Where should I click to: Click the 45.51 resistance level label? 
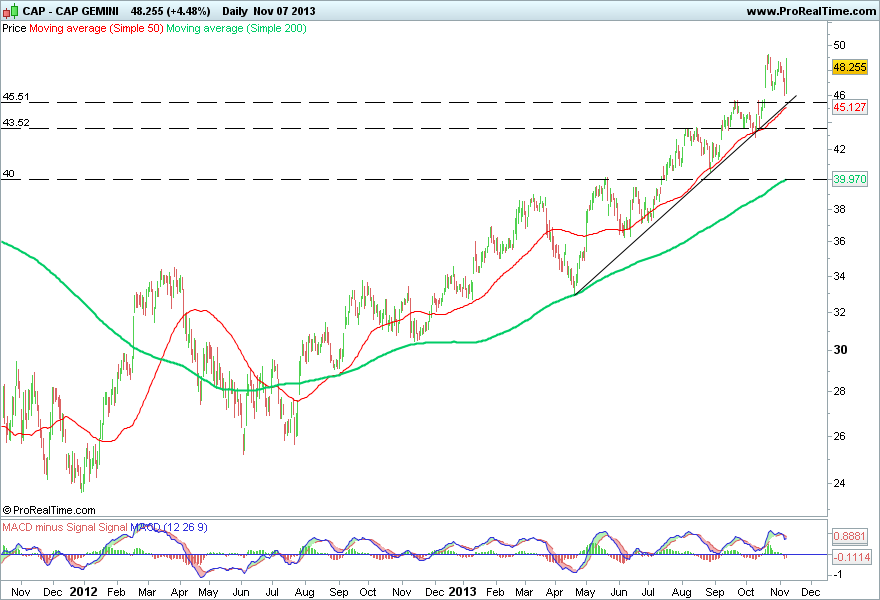16,97
